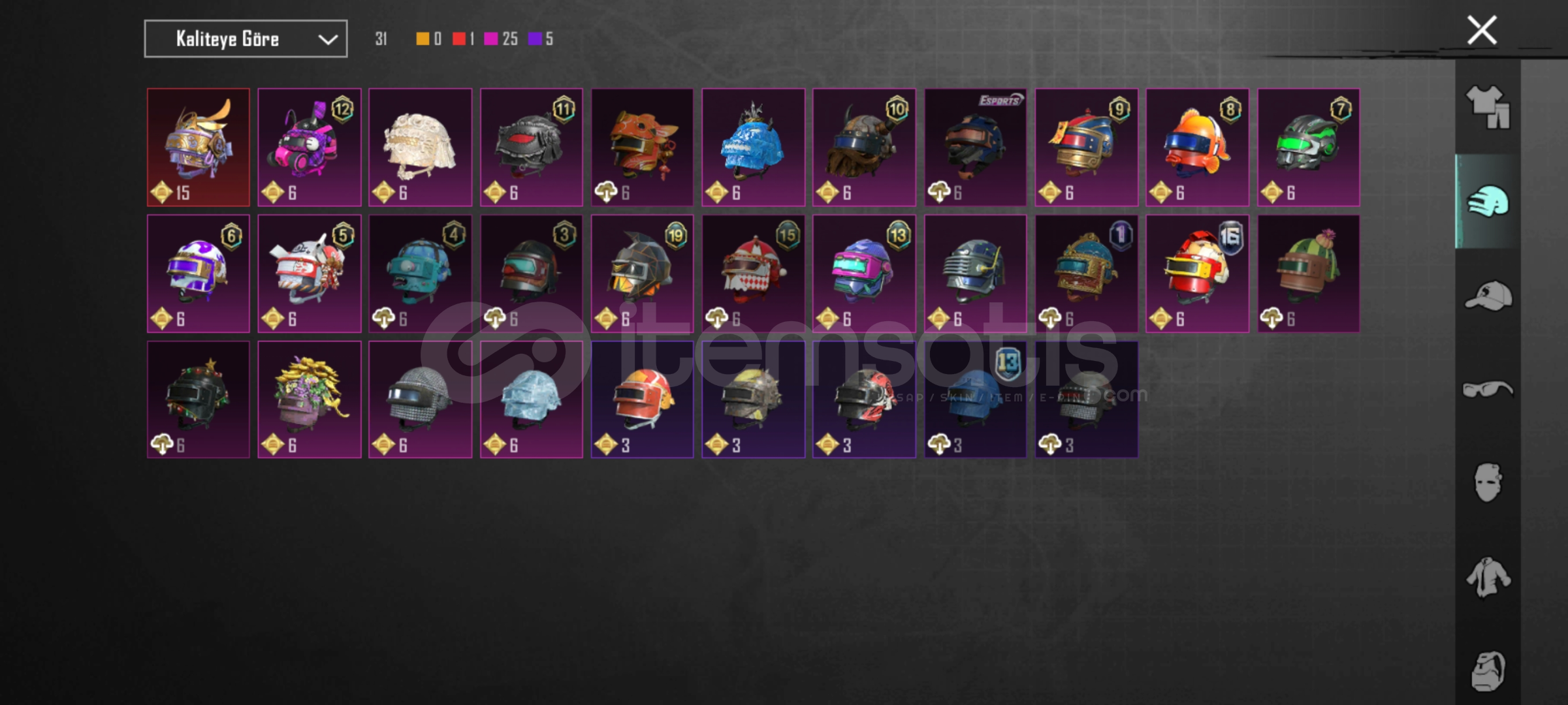Select the purple quality counter showing 5
Viewport: 1568px width, 705px height.
(x=541, y=39)
